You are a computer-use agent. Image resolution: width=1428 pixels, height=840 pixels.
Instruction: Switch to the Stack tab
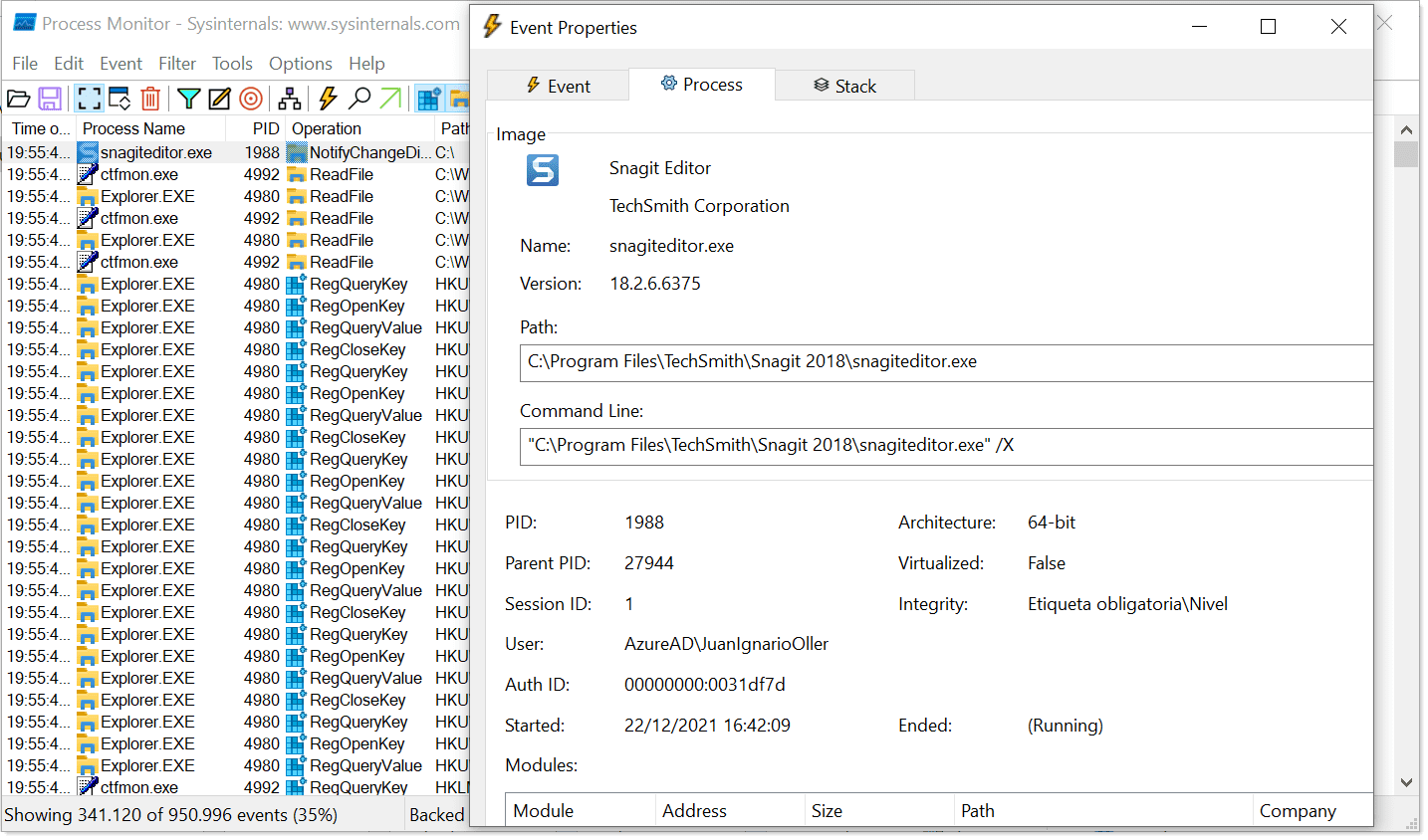click(844, 86)
